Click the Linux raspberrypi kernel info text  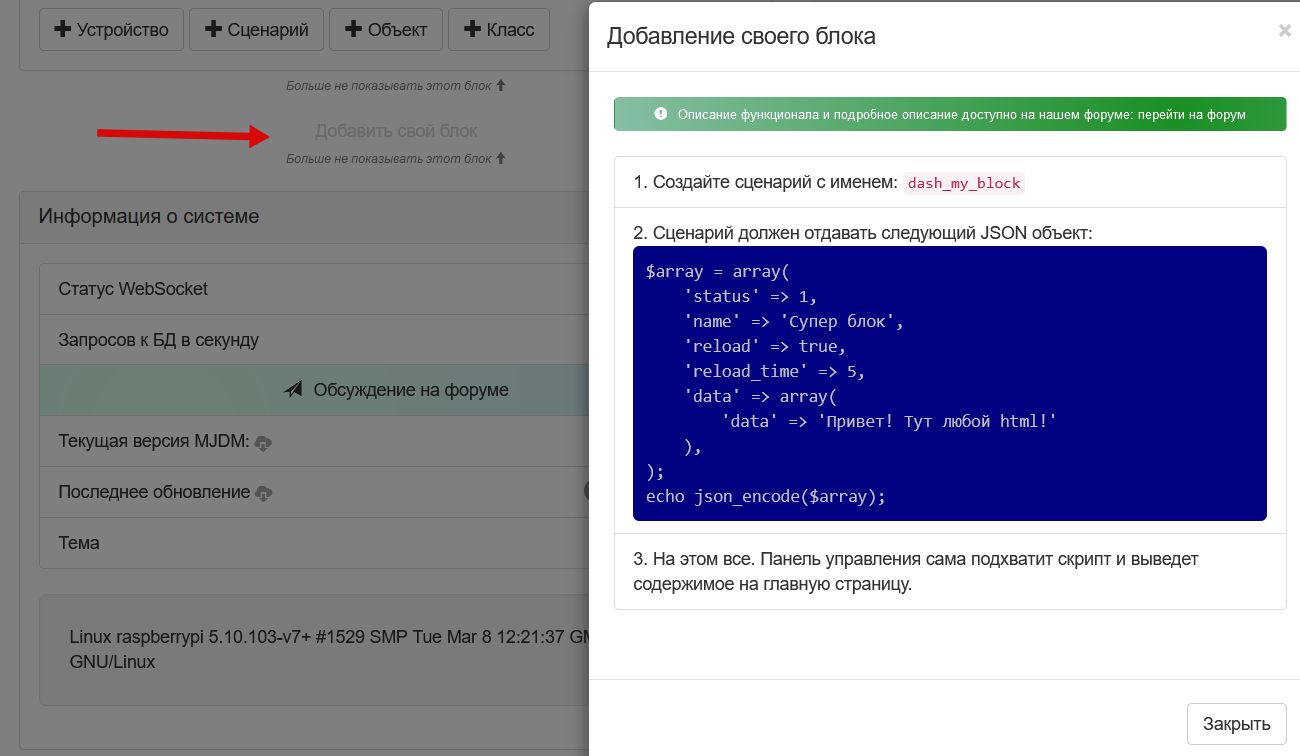click(x=330, y=649)
